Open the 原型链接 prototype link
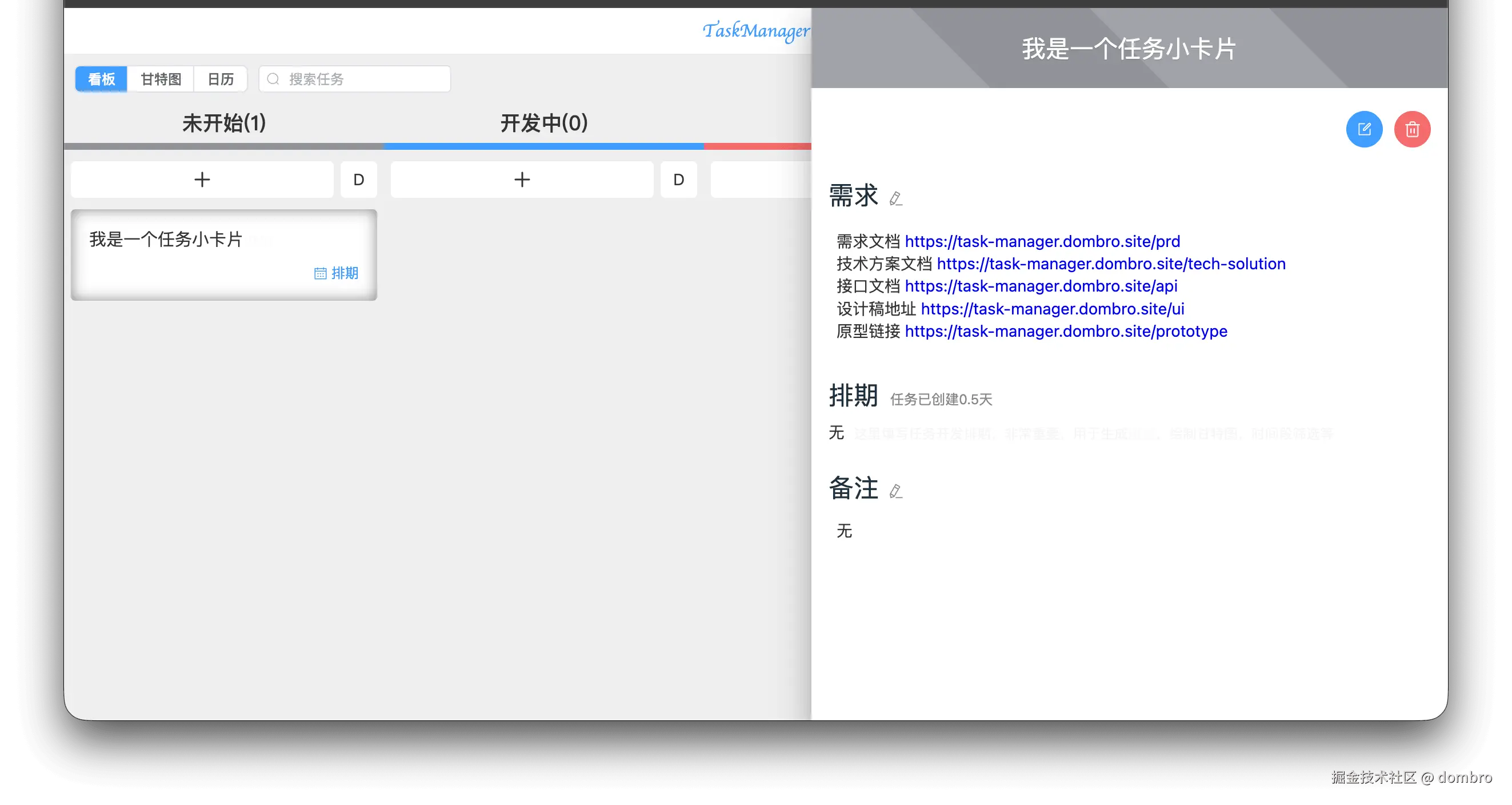Screen dimensions: 1512x805 (1065, 332)
